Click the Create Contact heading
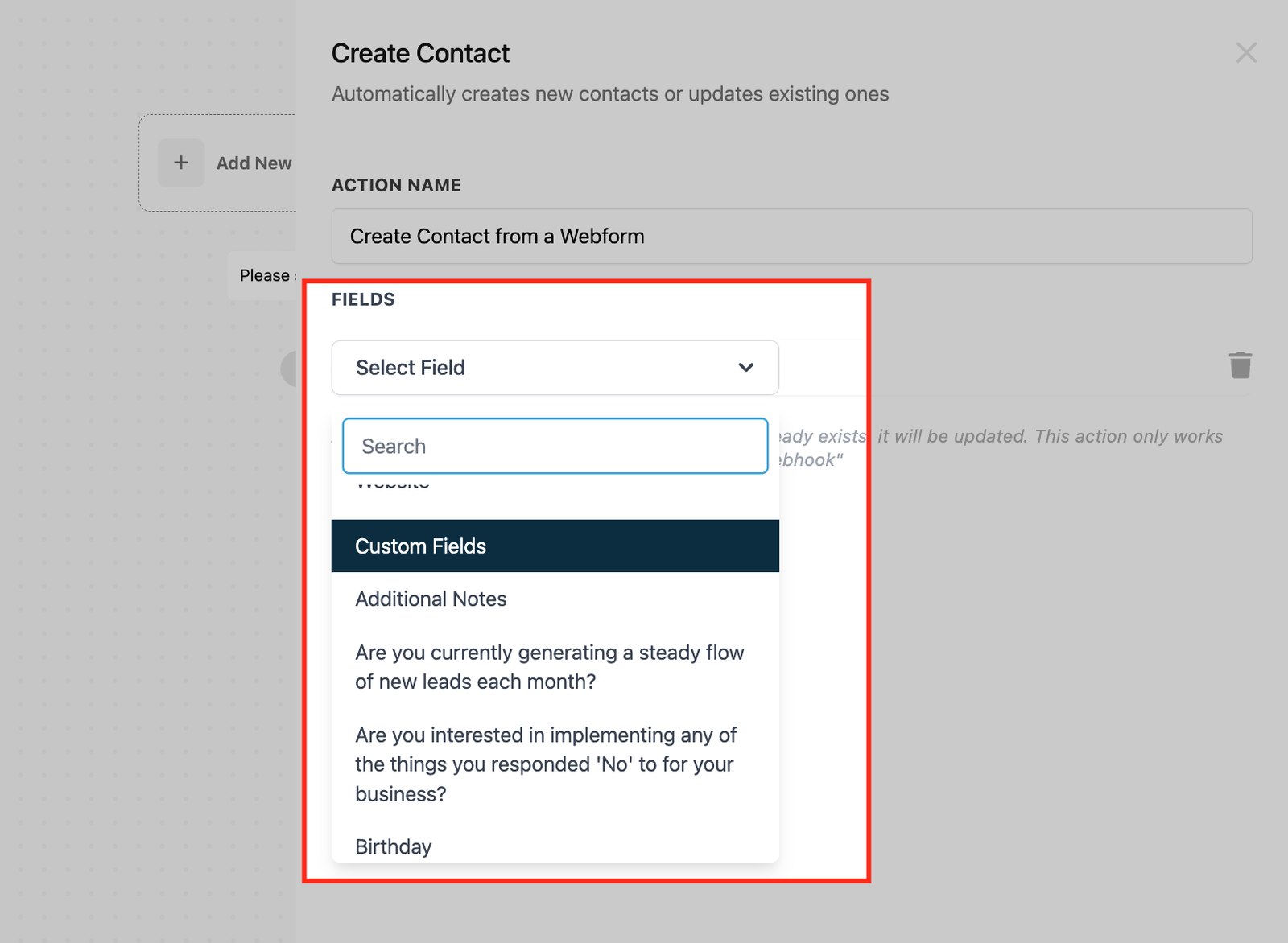 click(420, 53)
